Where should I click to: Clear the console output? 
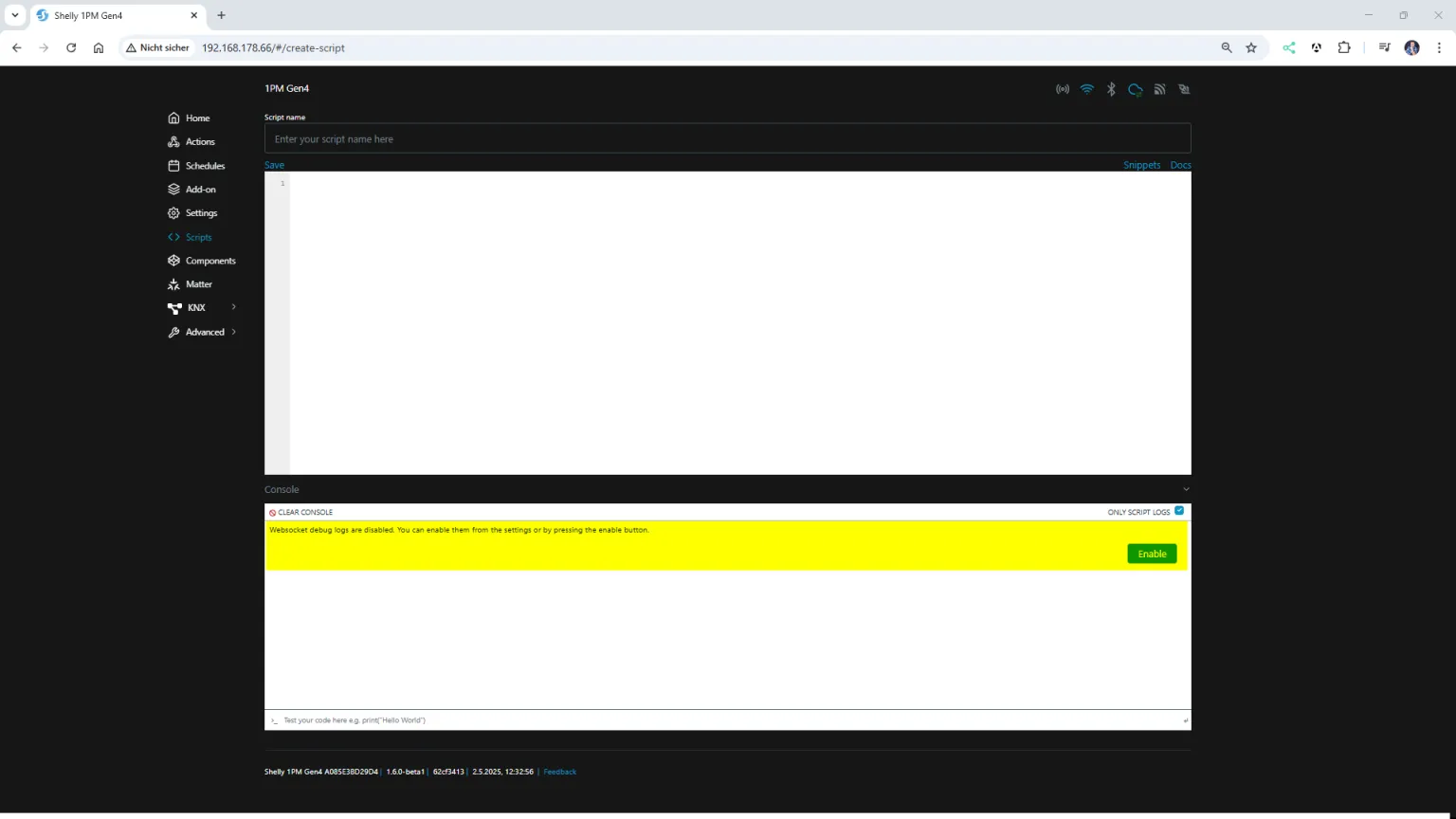[x=300, y=512]
